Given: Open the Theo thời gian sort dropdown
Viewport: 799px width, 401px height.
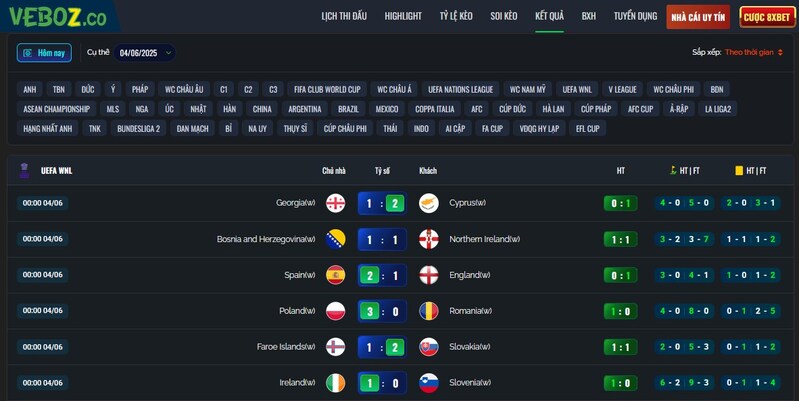Looking at the screenshot, I should pos(754,52).
